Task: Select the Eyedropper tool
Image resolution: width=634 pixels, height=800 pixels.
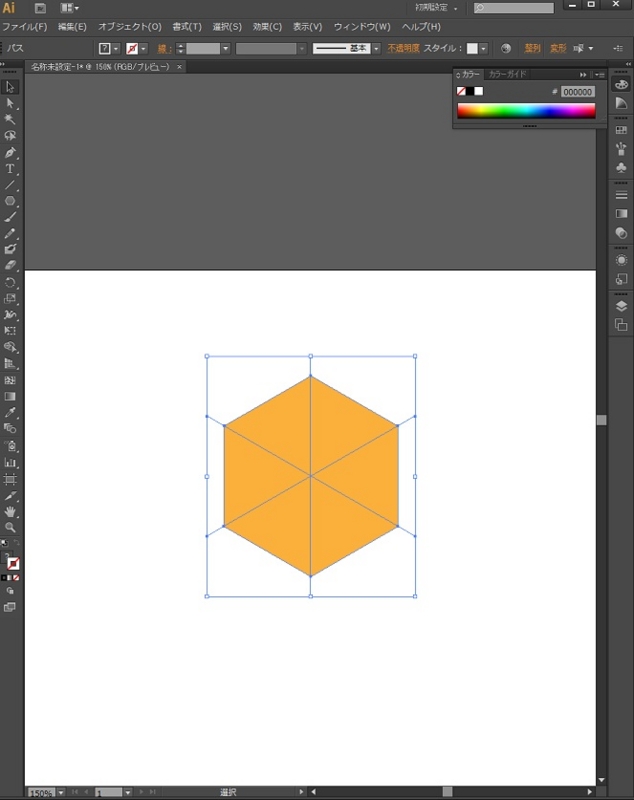Action: pyautogui.click(x=10, y=412)
